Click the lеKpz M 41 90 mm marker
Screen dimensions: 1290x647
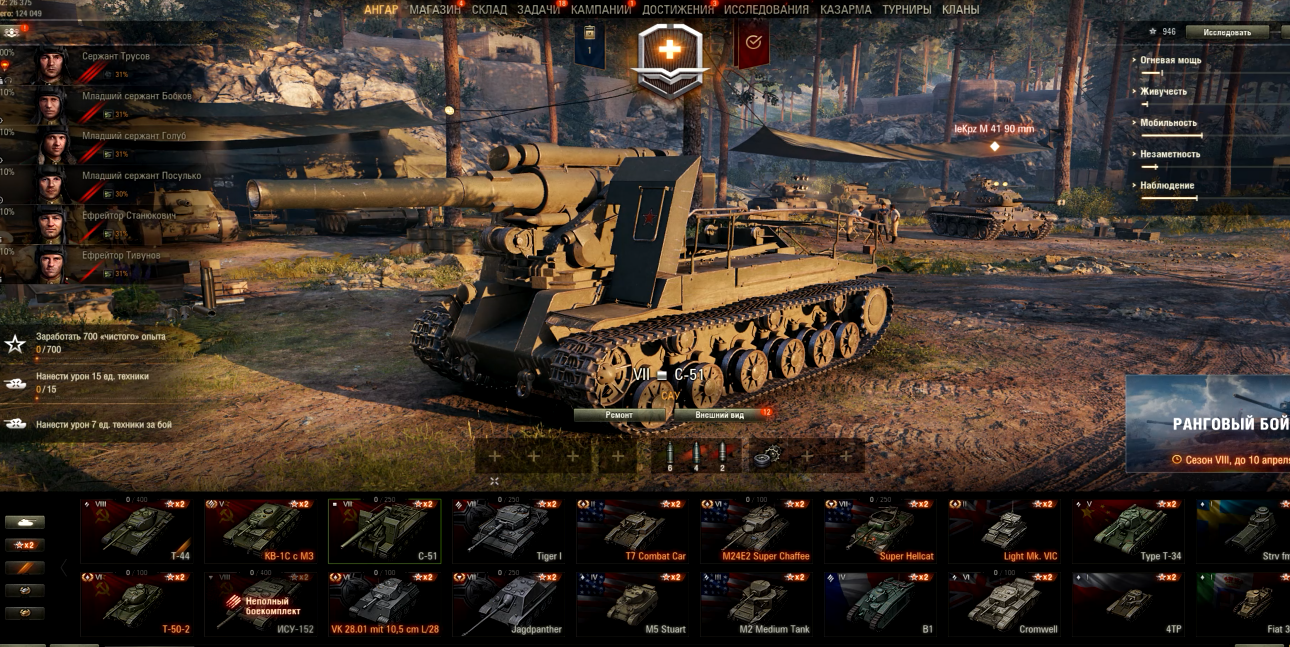coord(994,130)
